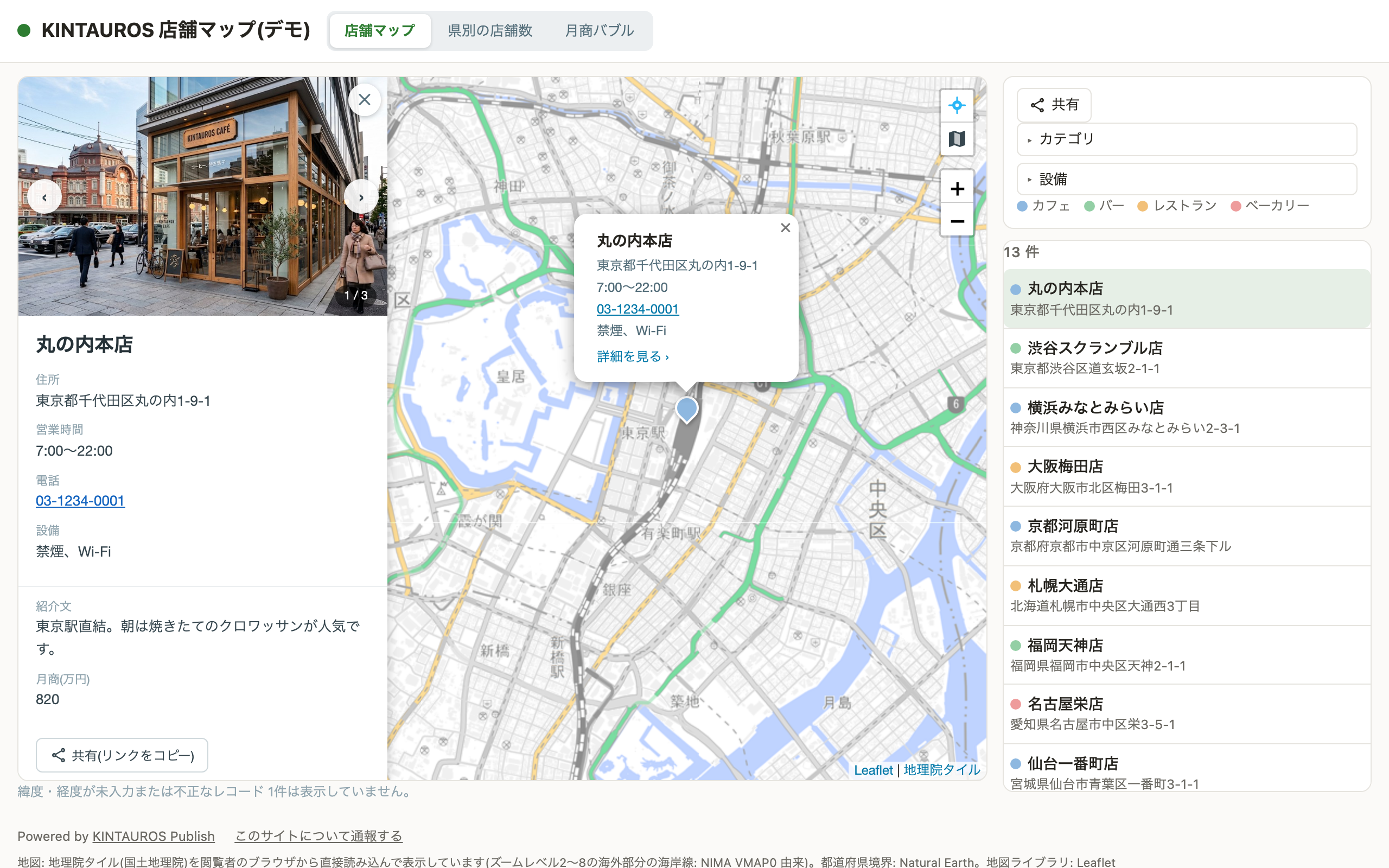Expand the 設備 filter
This screenshot has height=868, width=1389.
[x=1187, y=179]
